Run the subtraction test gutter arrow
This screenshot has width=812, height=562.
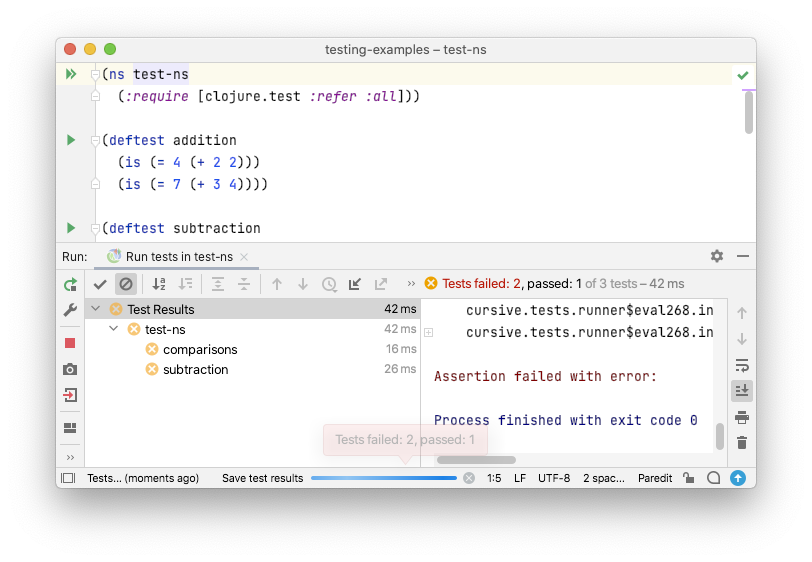pyautogui.click(x=71, y=228)
